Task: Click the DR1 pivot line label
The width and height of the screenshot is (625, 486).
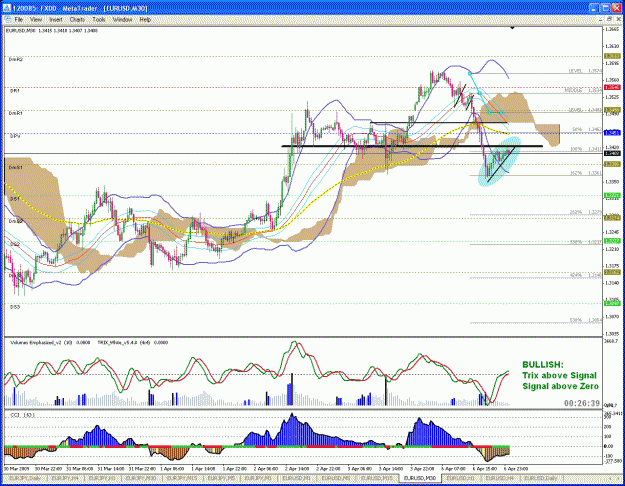Action: point(15,91)
